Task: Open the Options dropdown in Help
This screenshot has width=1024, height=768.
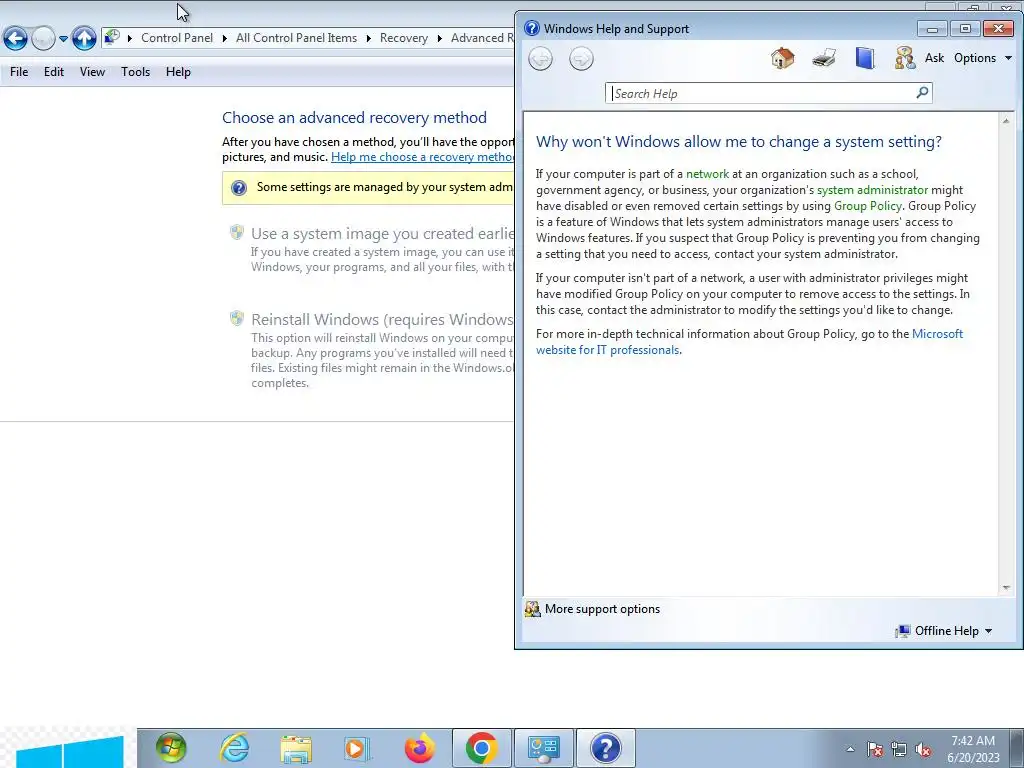Action: tap(983, 58)
